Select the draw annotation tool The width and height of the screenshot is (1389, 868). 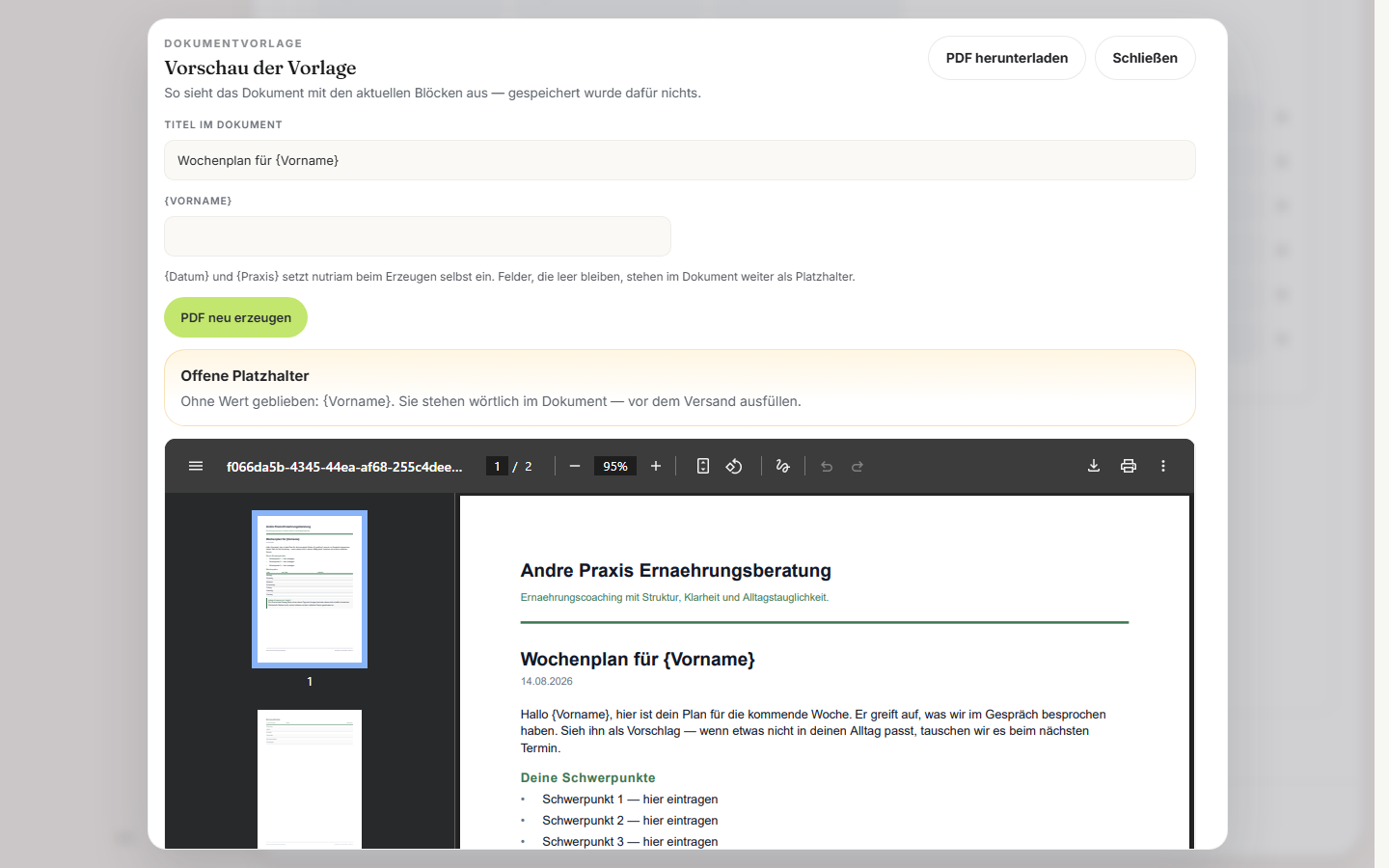[x=782, y=466]
